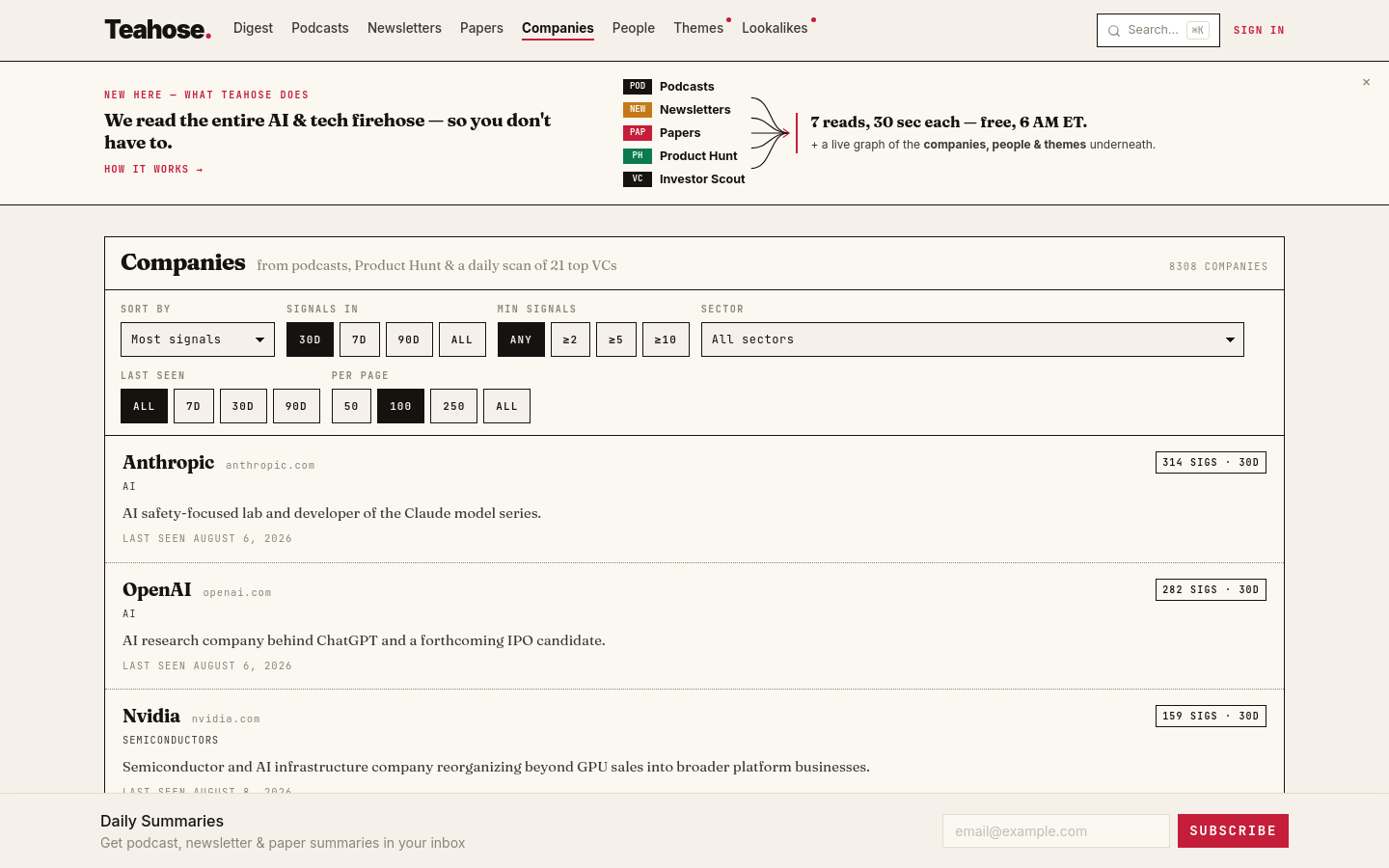Click the SEMICONDUCTORS sector tag
The width and height of the screenshot is (1389, 868).
[x=171, y=741]
